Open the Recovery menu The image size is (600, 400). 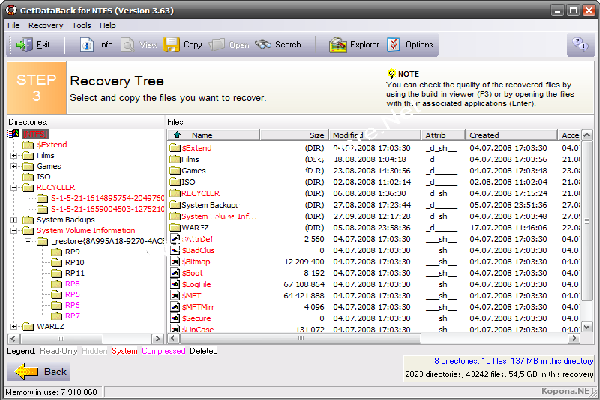pos(46,25)
